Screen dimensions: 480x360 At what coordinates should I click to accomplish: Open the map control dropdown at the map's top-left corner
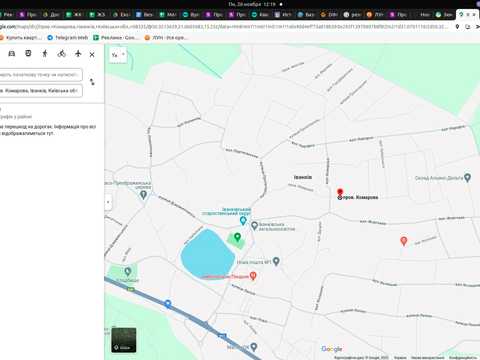click(x=118, y=55)
